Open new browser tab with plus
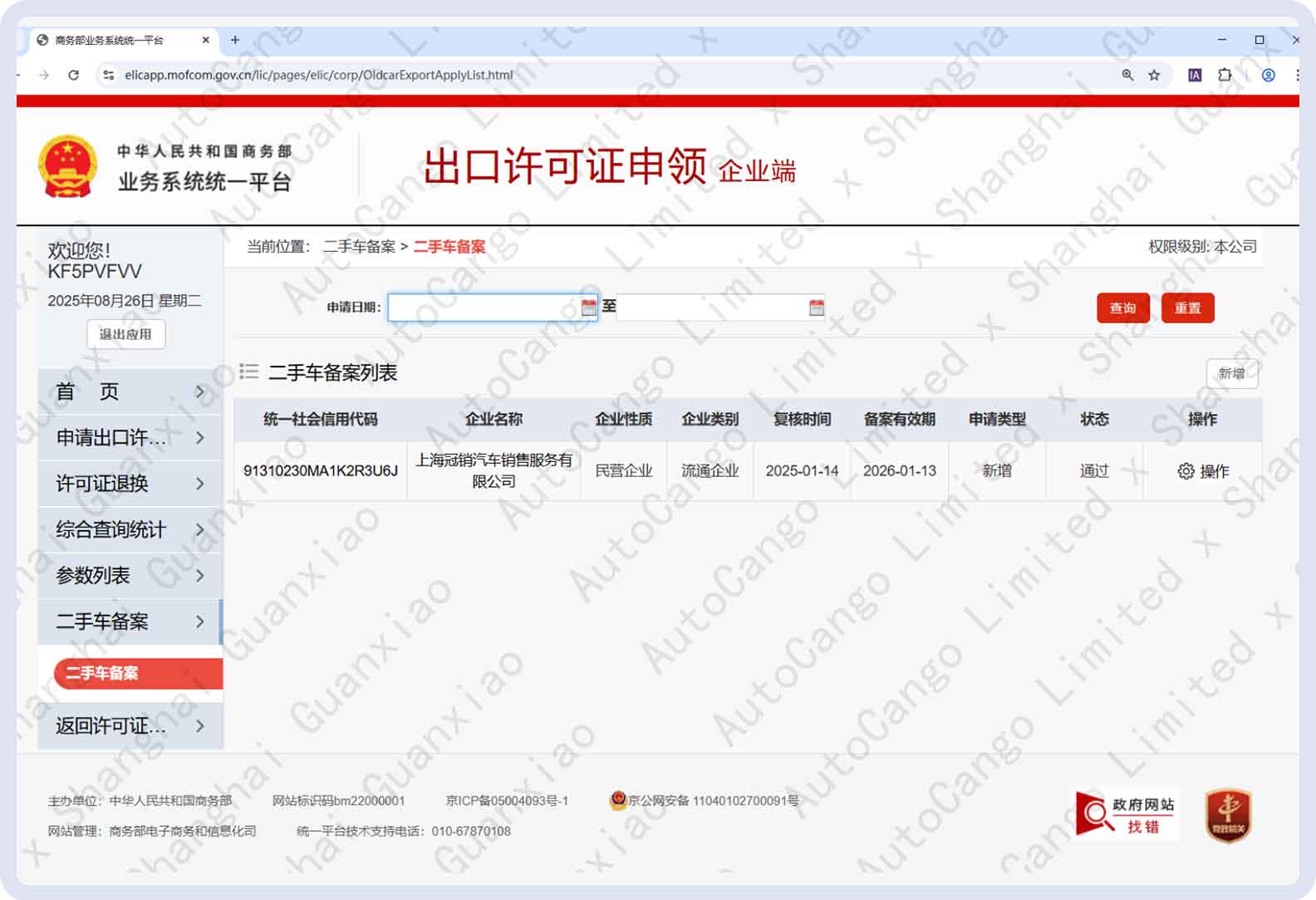The width and height of the screenshot is (1316, 900). (x=235, y=40)
